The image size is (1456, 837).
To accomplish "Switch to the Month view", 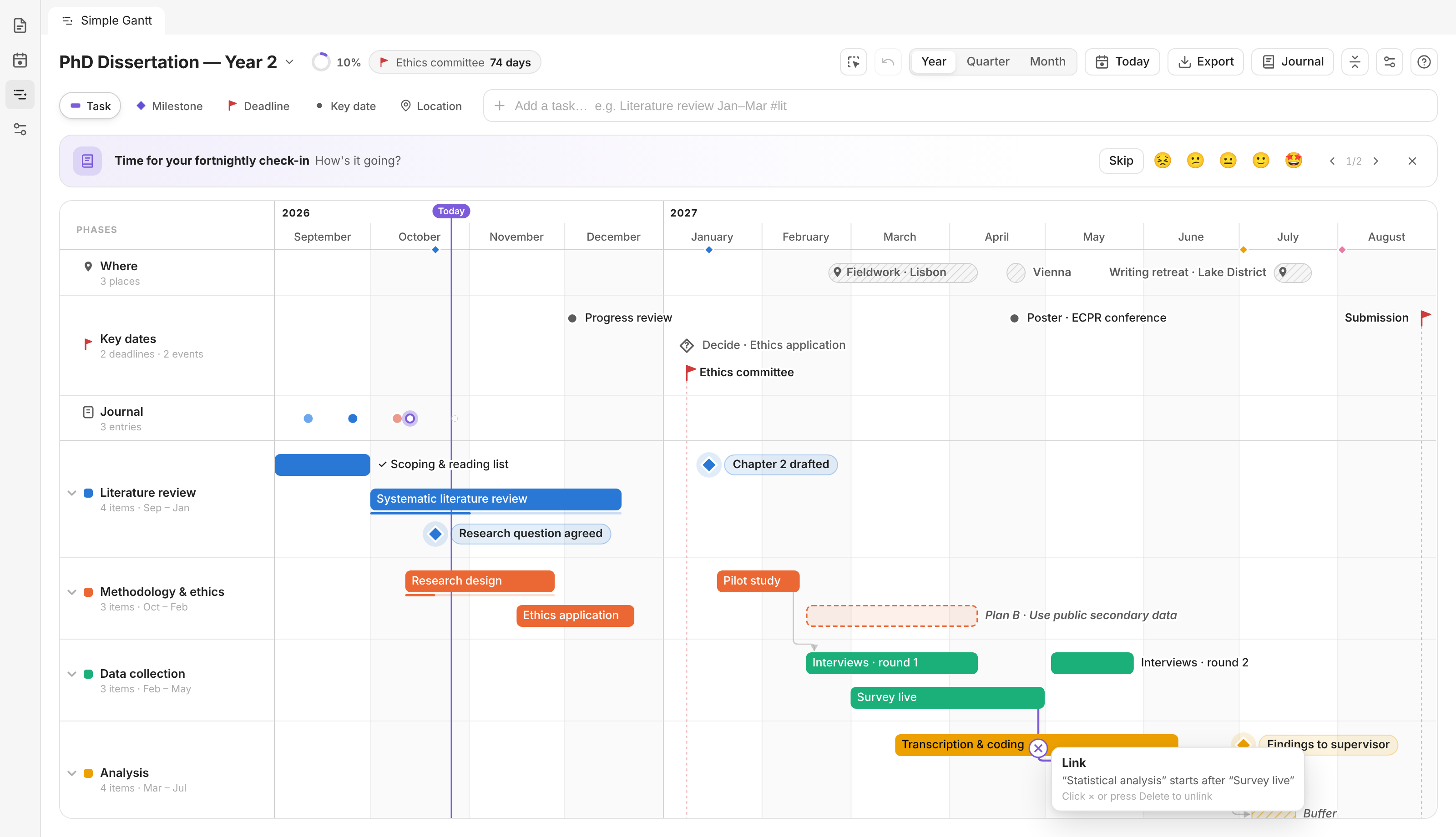I will click(1047, 61).
